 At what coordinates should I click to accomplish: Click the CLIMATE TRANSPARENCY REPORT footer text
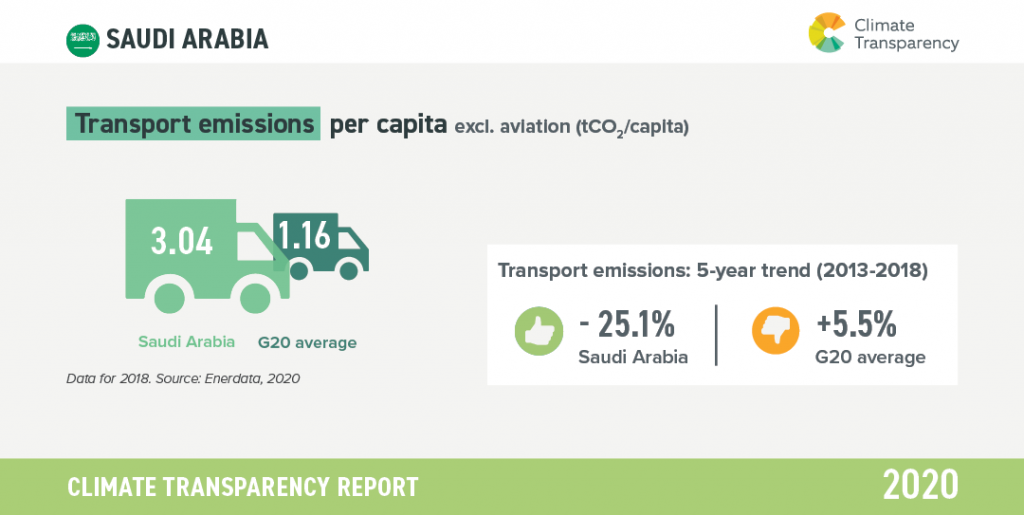click(242, 487)
